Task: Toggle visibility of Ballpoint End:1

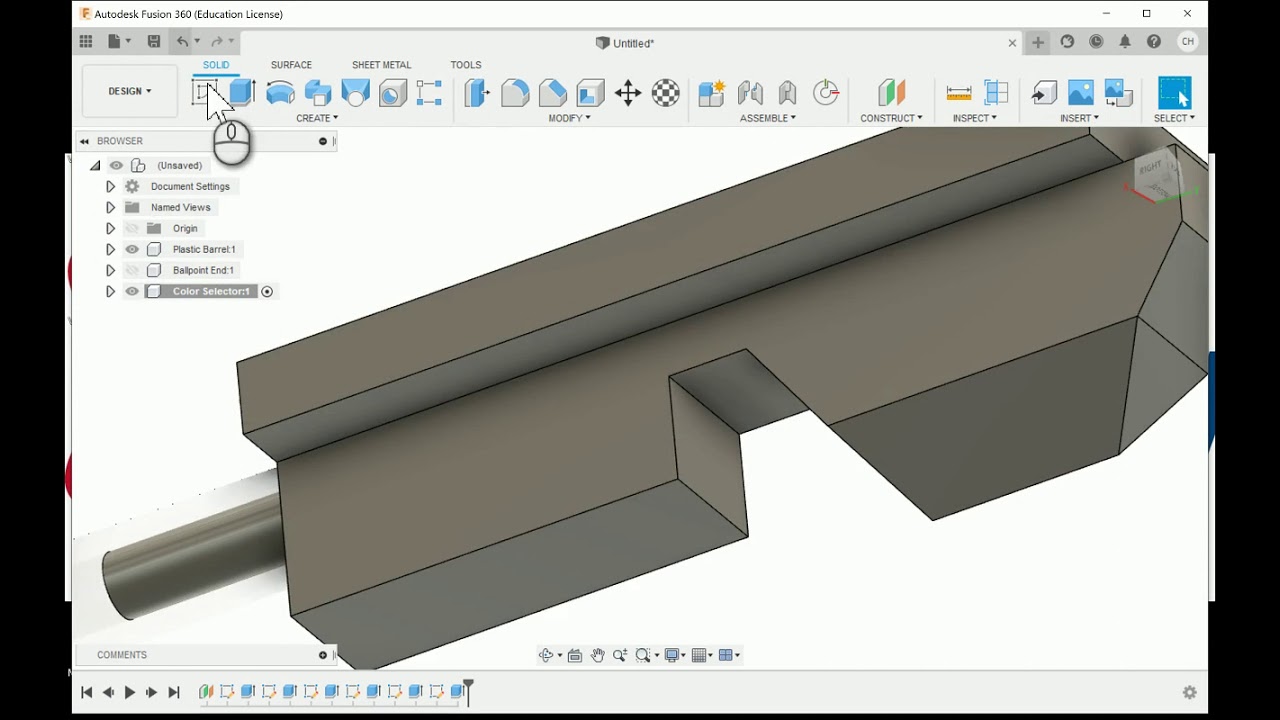Action: tap(132, 270)
